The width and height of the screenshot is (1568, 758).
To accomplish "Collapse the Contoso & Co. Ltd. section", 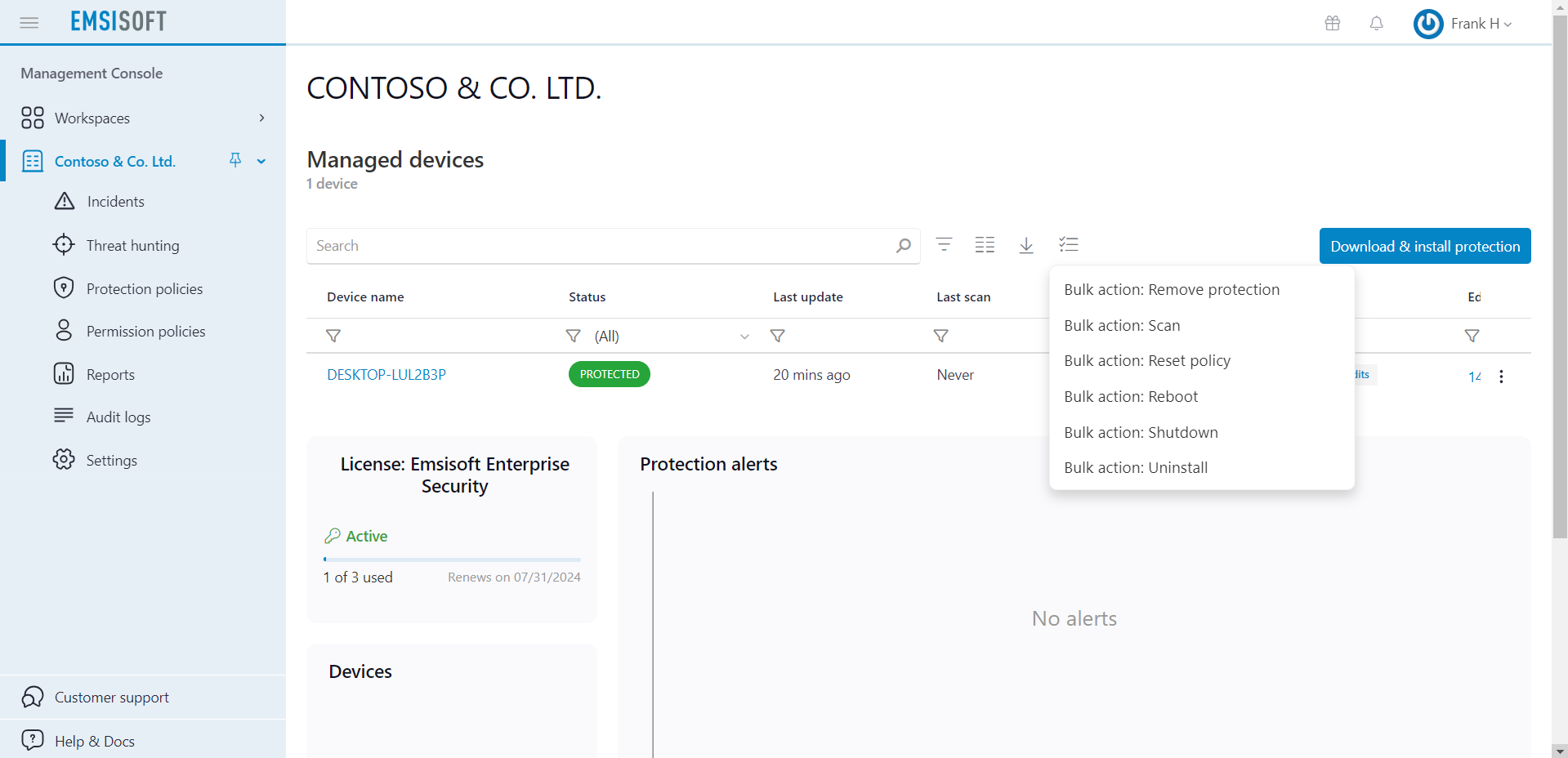I will pyautogui.click(x=261, y=162).
